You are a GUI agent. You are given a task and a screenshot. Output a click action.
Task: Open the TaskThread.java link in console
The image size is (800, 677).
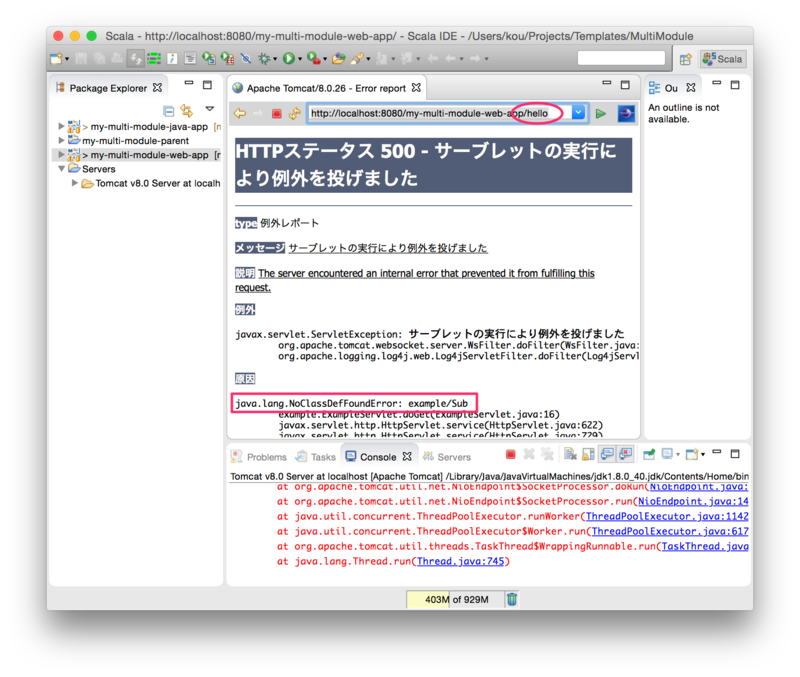pos(705,546)
